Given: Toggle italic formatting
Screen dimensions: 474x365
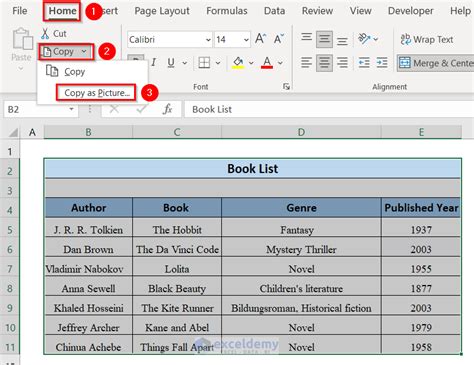Looking at the screenshot, I should (x=153, y=62).
